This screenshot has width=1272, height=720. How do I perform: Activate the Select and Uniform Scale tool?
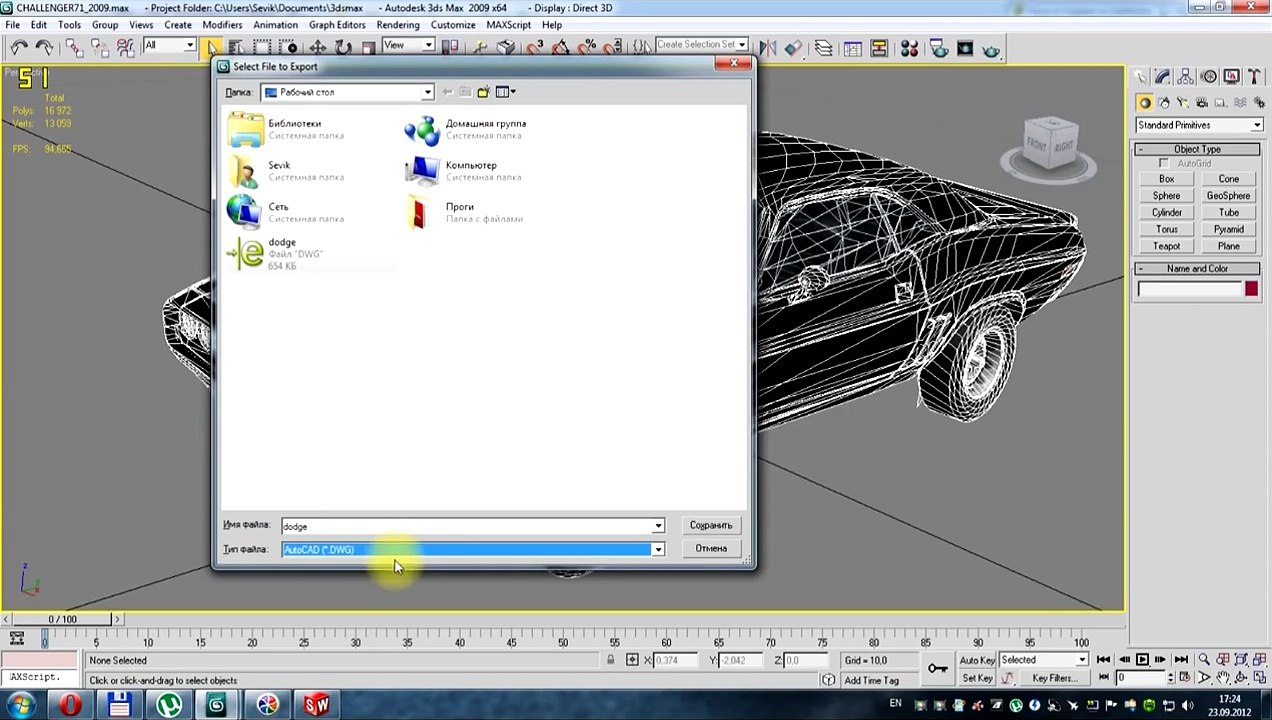click(368, 47)
